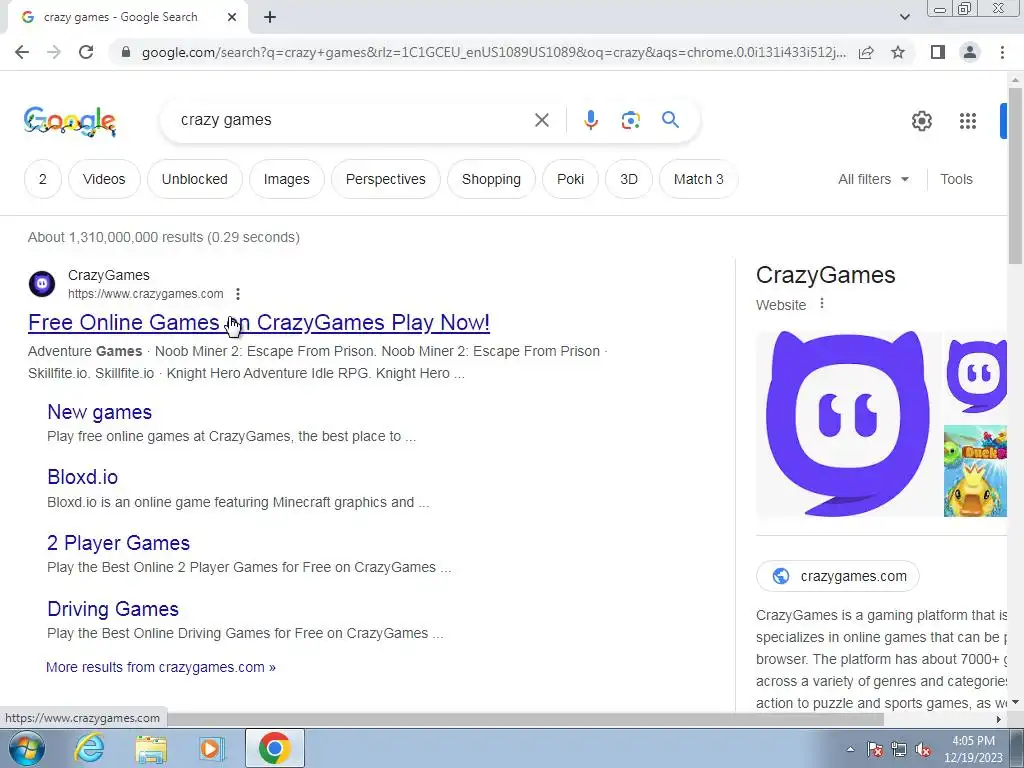
Task: Start voice search with microphone icon
Action: point(590,120)
